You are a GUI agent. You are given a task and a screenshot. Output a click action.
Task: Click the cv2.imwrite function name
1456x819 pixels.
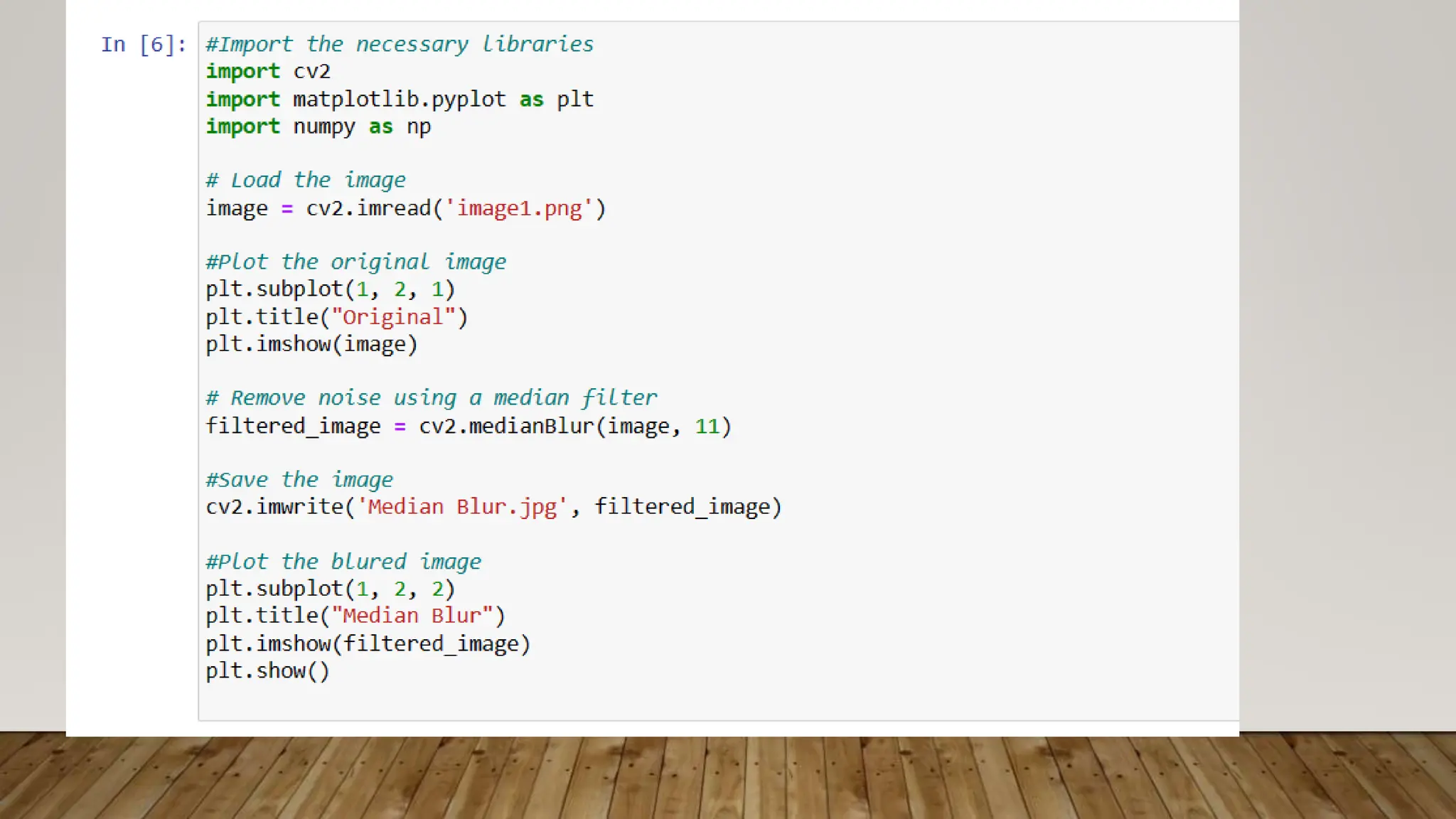tap(274, 507)
